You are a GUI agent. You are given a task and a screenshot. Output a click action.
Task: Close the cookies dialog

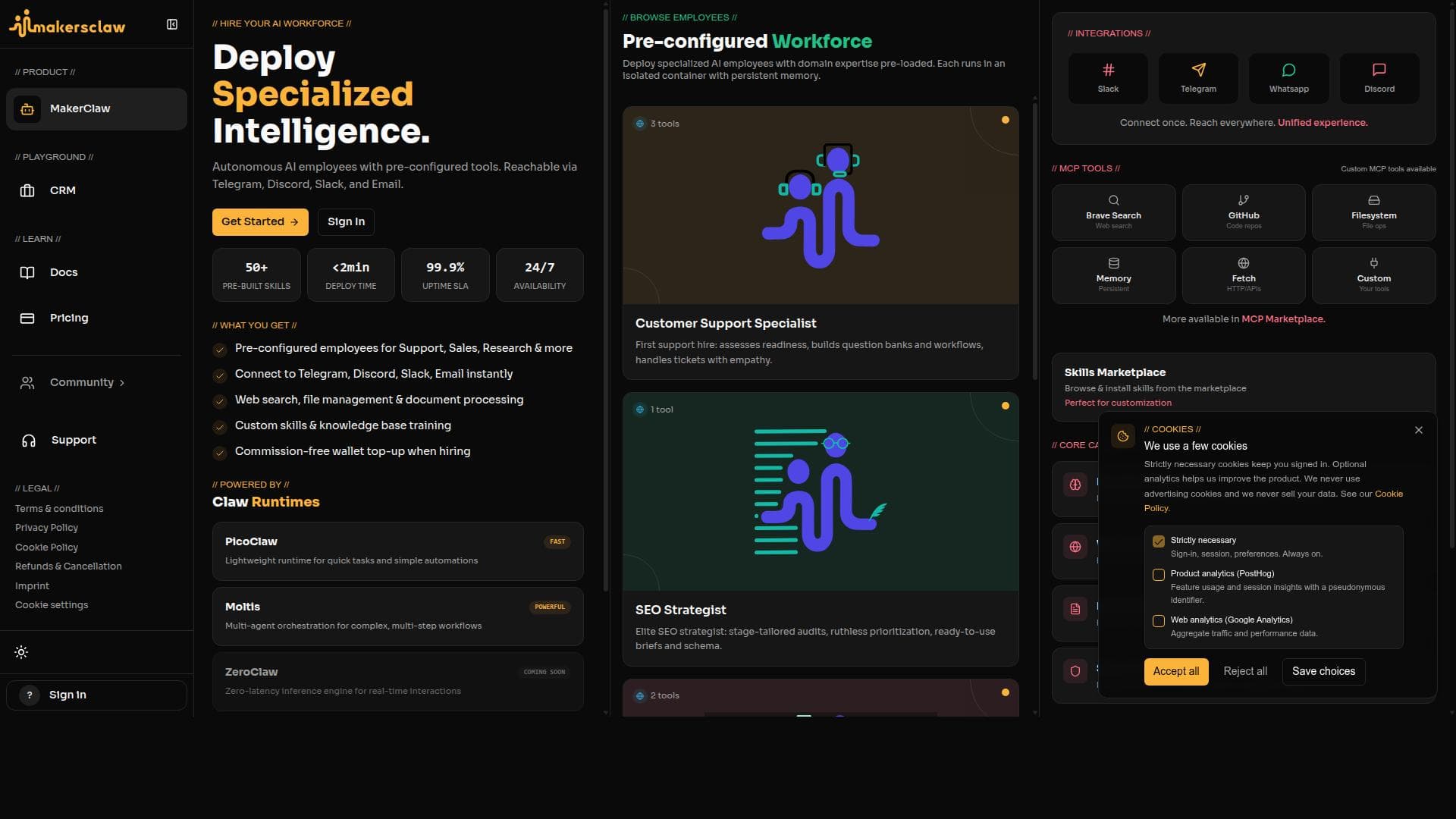click(1419, 430)
